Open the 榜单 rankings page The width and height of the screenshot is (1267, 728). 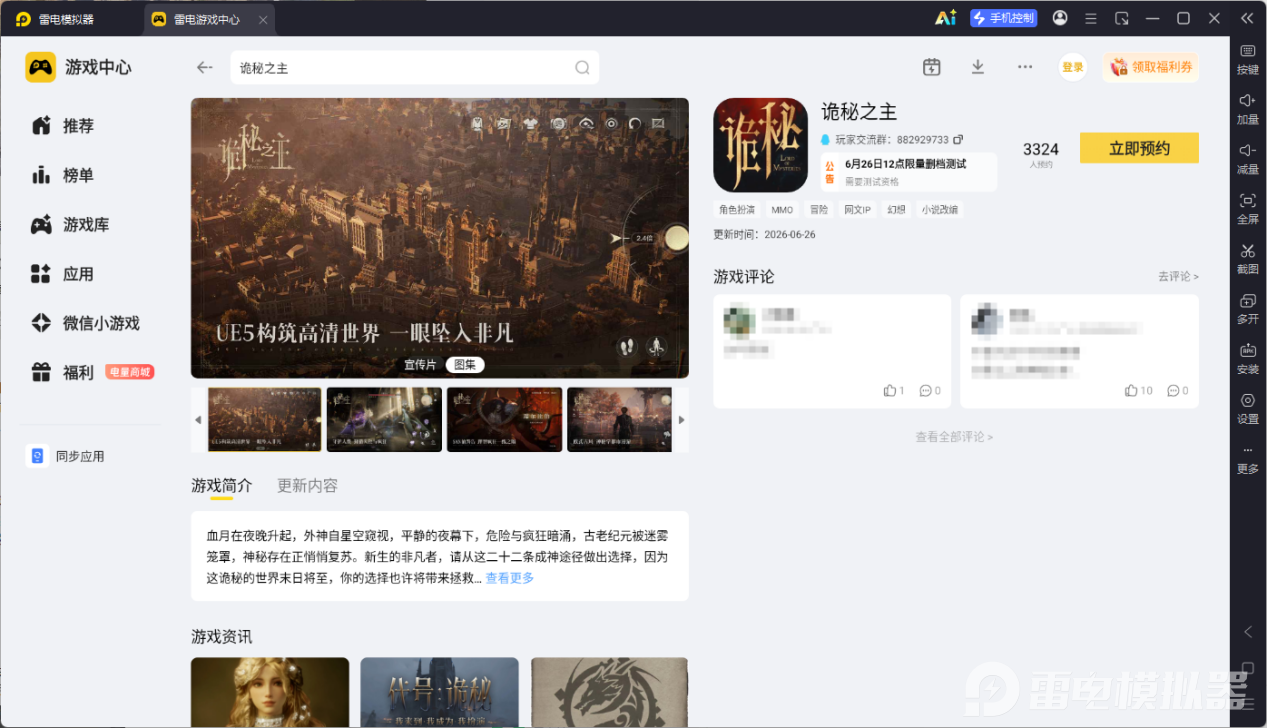point(62,175)
